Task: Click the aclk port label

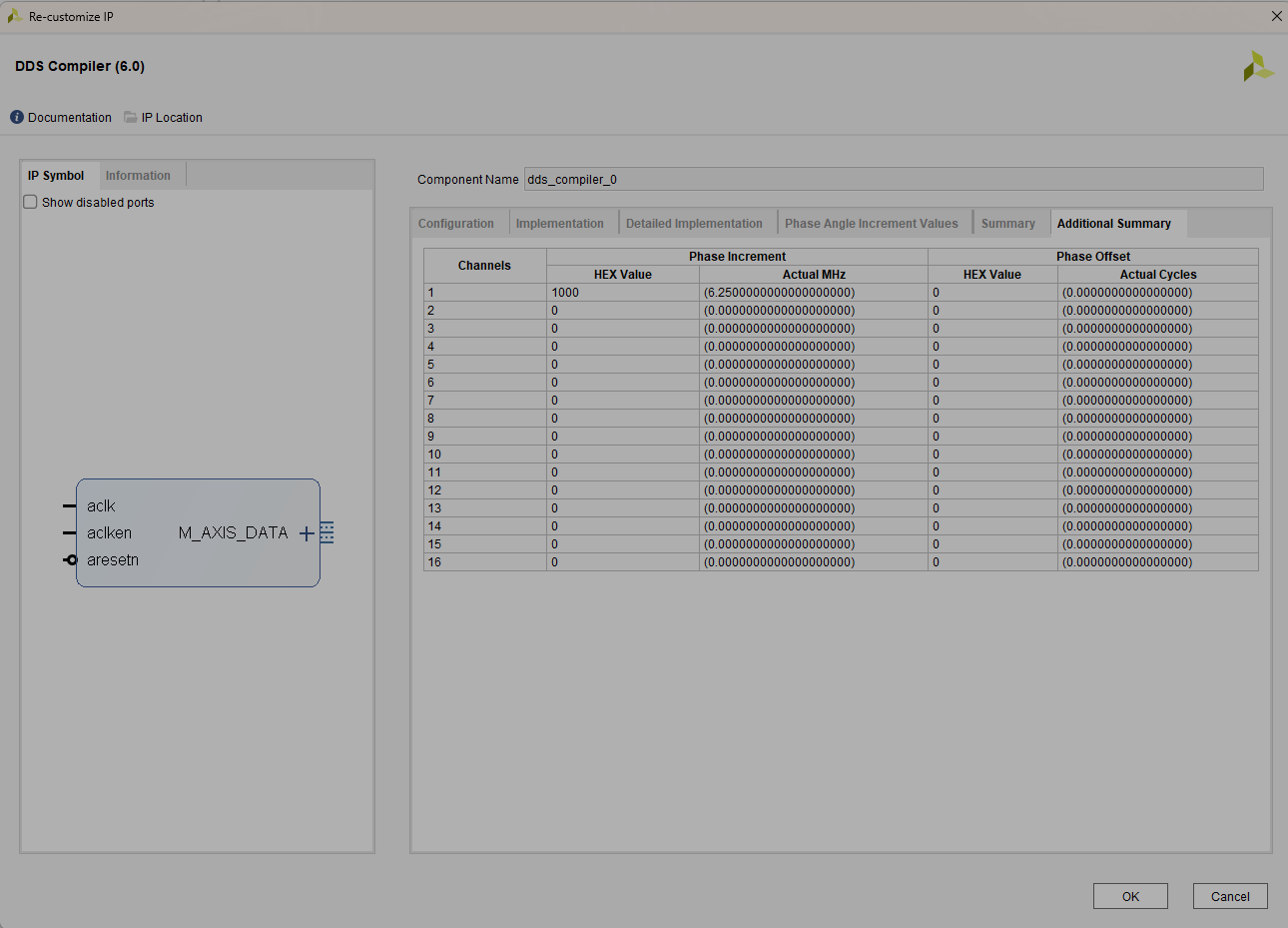Action: [x=101, y=506]
